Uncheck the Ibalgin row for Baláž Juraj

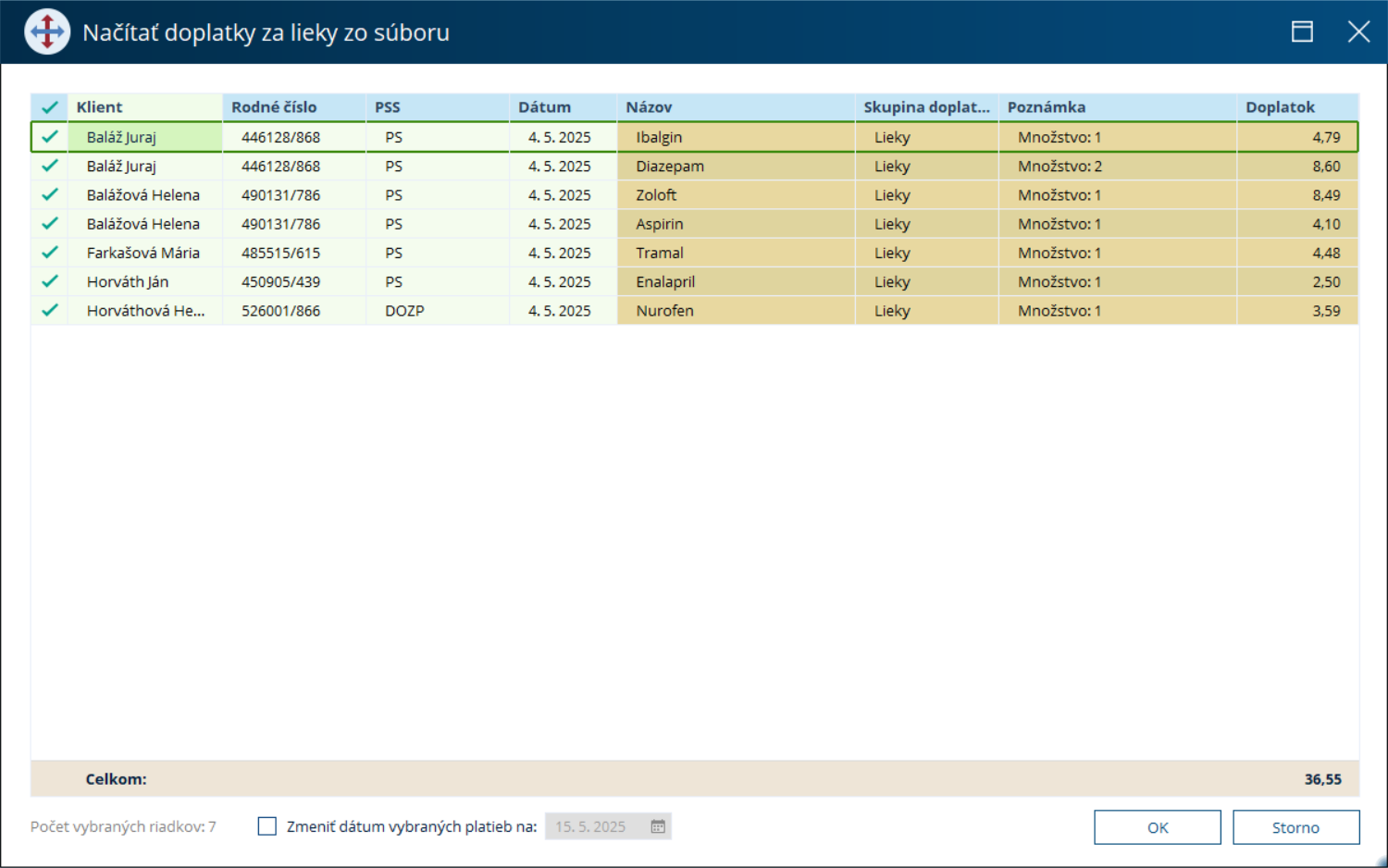[x=50, y=137]
